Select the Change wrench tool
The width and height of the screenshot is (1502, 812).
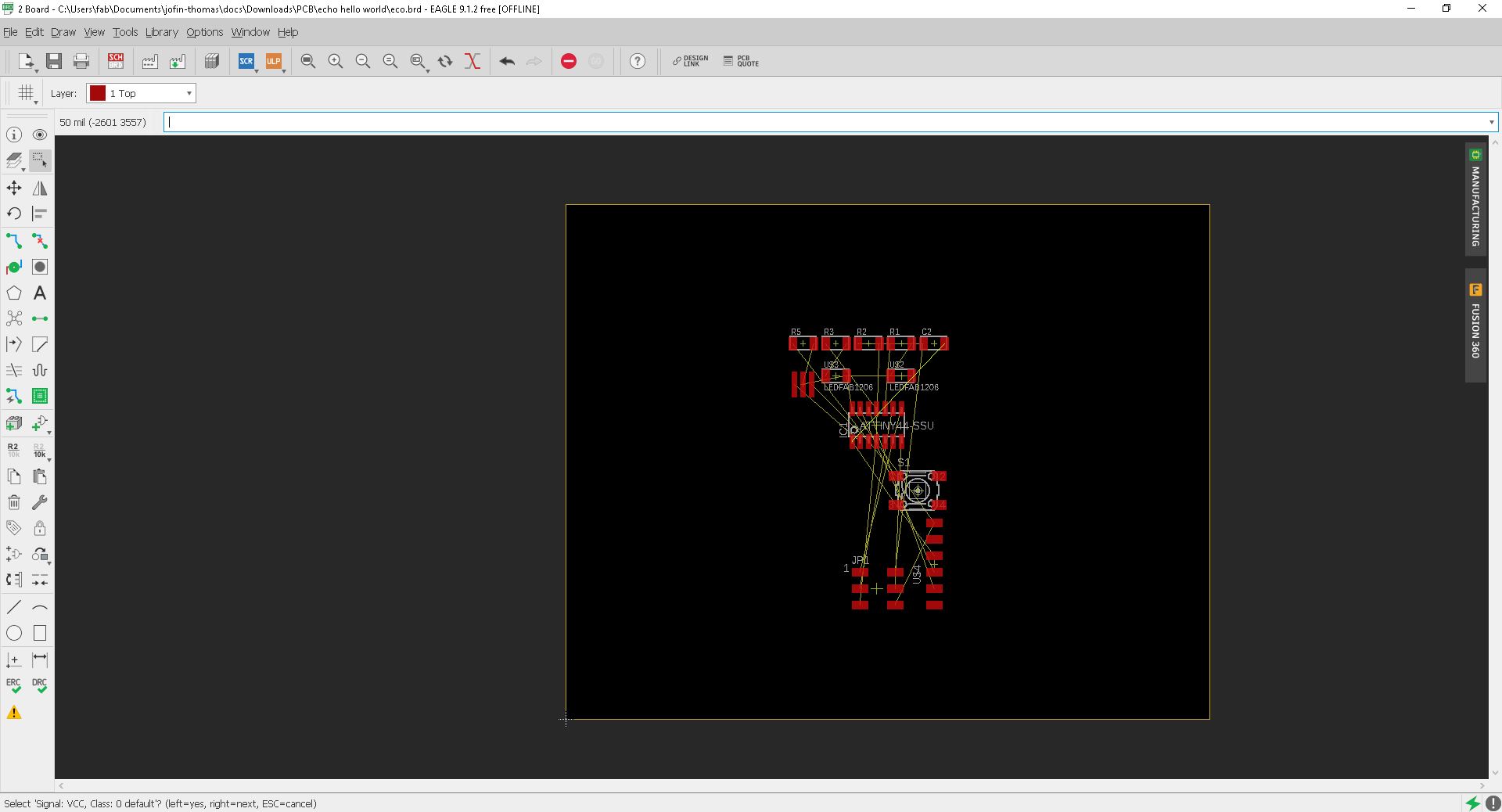(x=40, y=502)
